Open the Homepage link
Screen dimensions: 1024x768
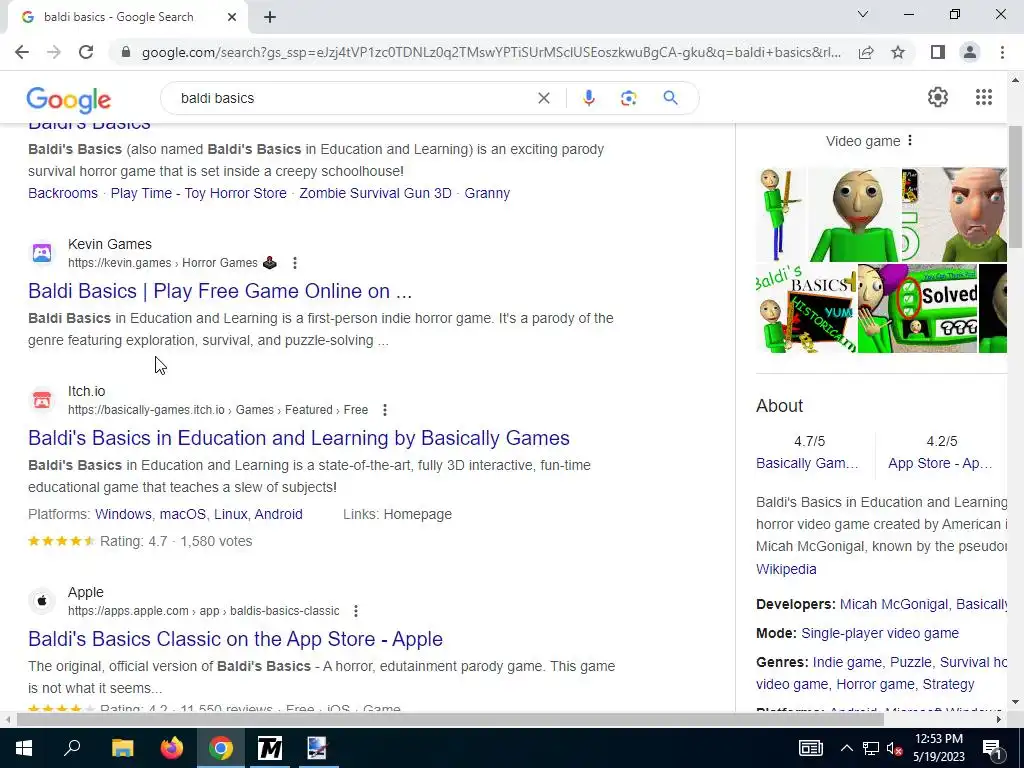tap(417, 514)
